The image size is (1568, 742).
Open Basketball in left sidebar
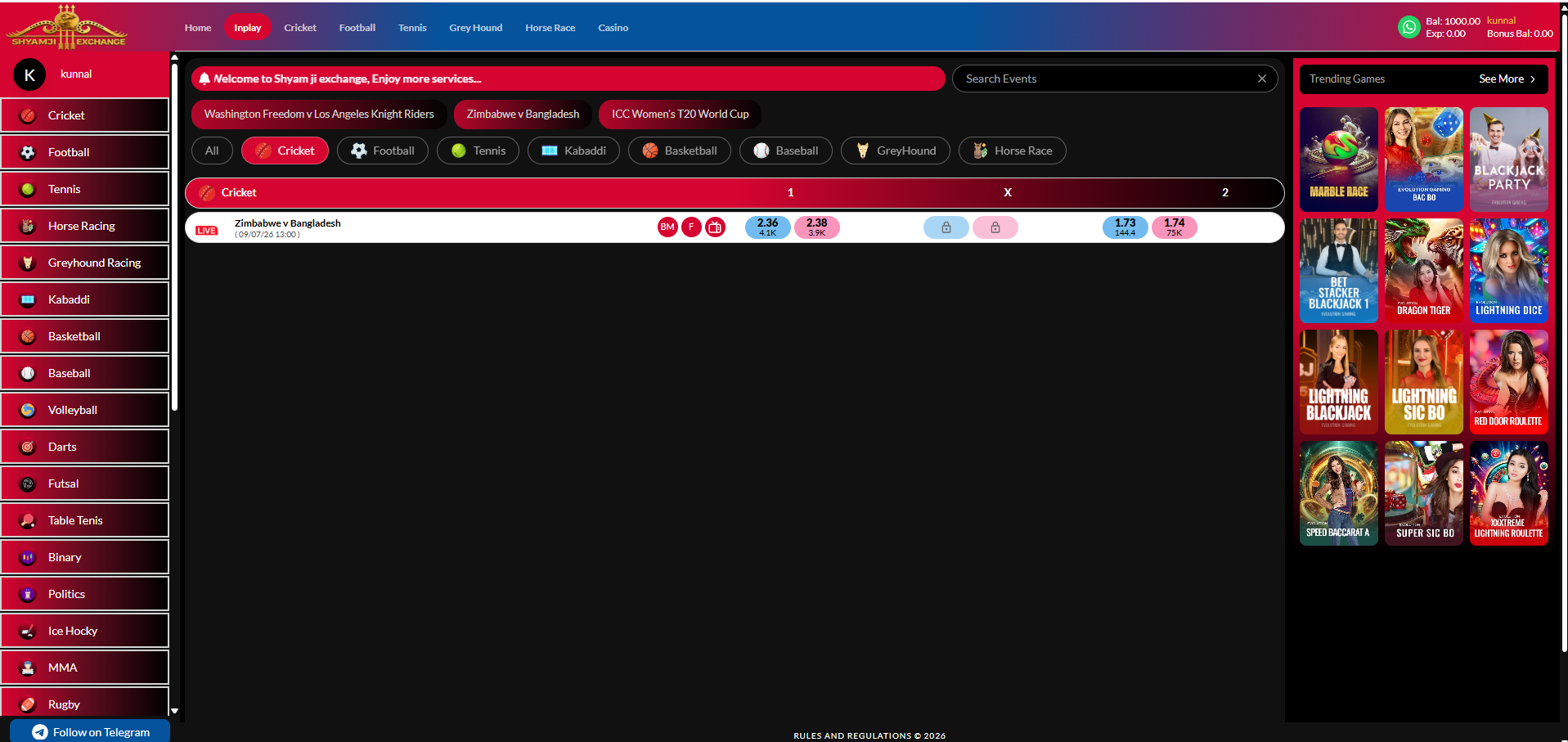[85, 336]
